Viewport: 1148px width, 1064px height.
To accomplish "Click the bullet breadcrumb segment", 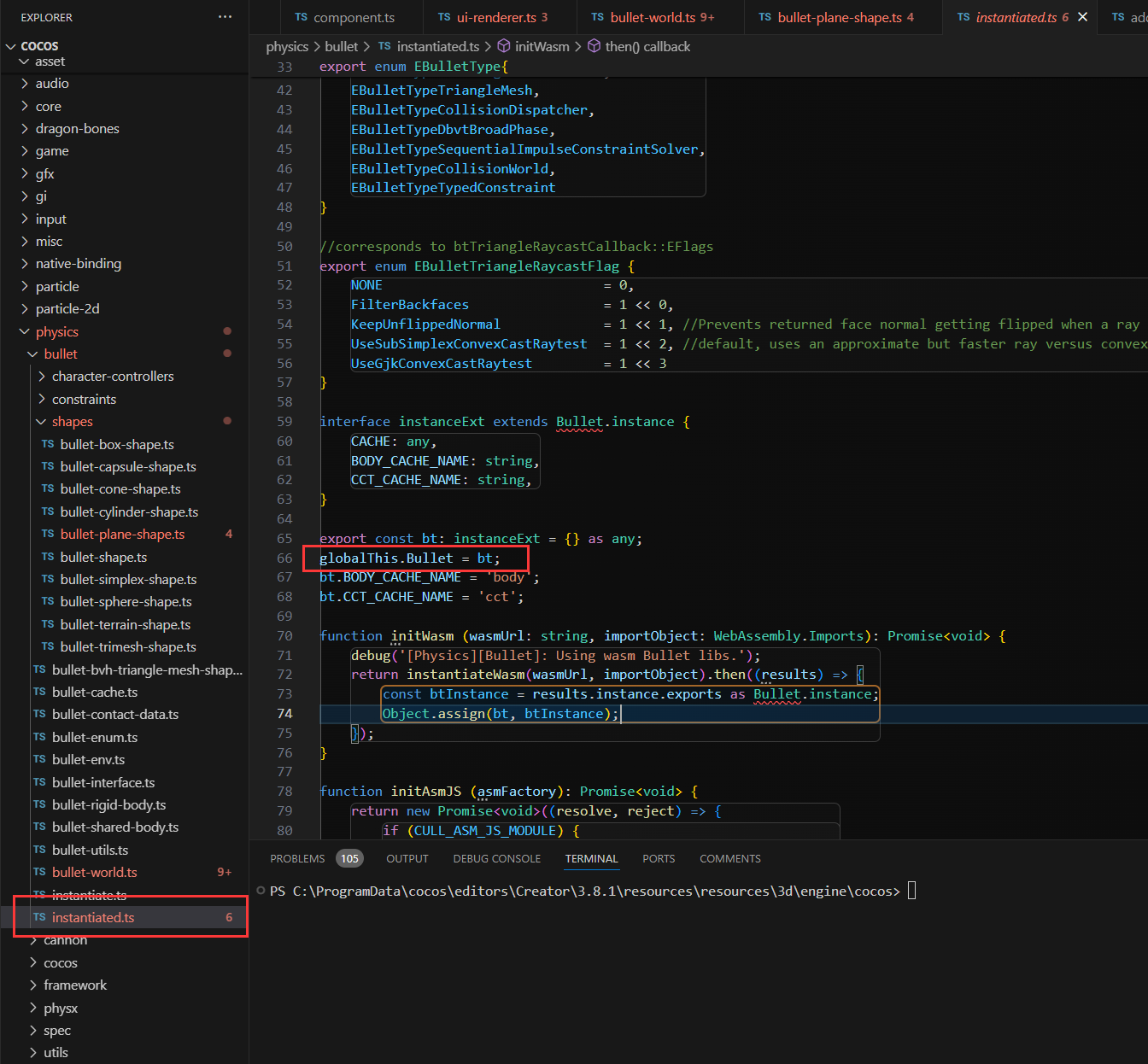I will (x=341, y=46).
